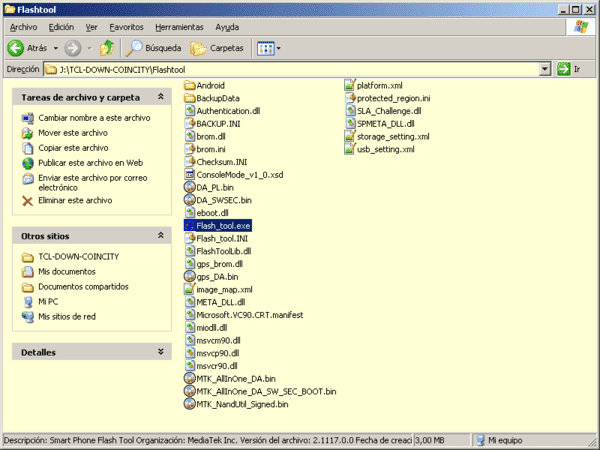Viewport: 600px width, 450px height.
Task: Open the Atrás history dropdown arrow
Action: click(55, 48)
